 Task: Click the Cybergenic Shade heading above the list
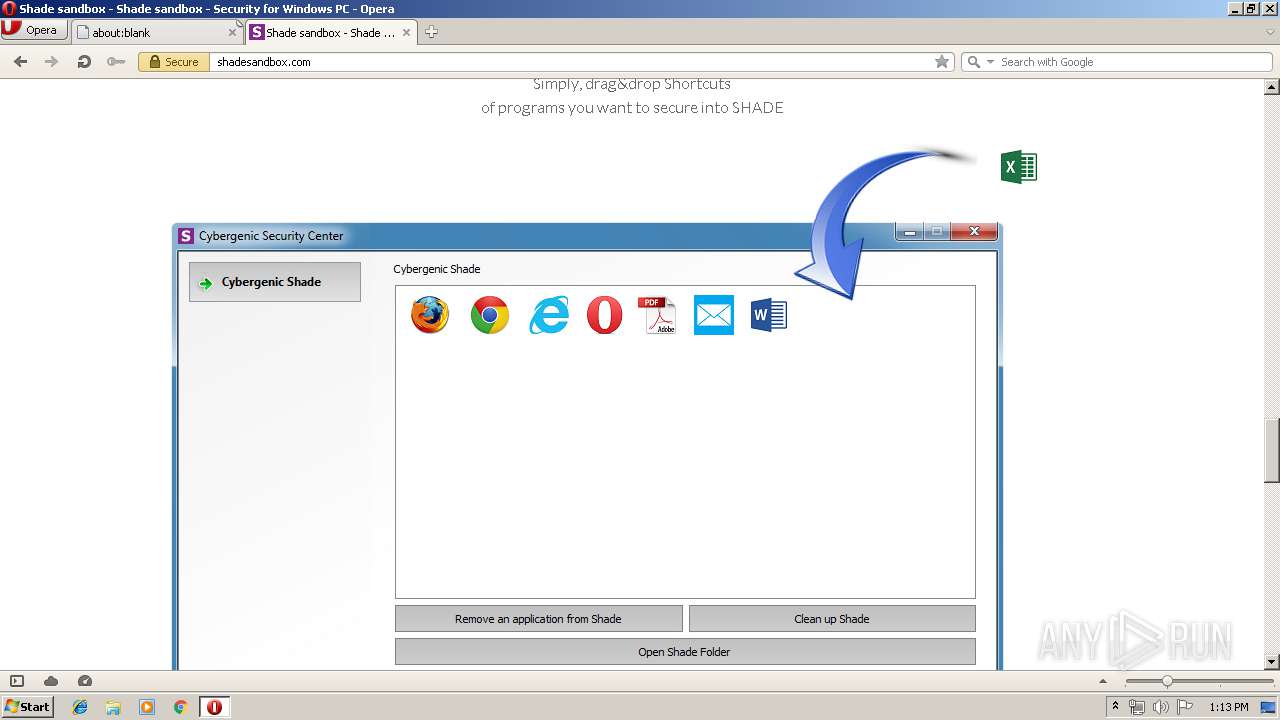(x=437, y=269)
